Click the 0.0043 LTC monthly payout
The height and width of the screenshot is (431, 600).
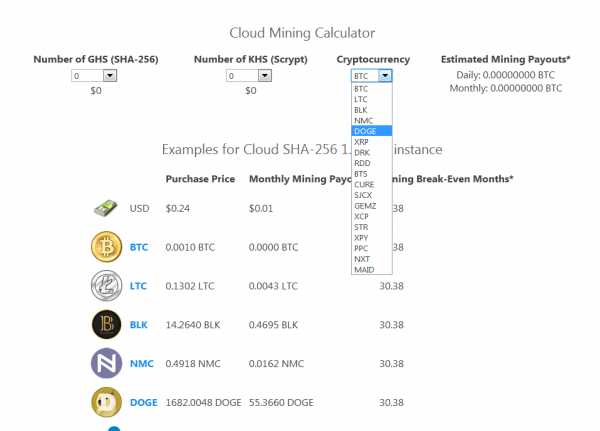click(273, 286)
